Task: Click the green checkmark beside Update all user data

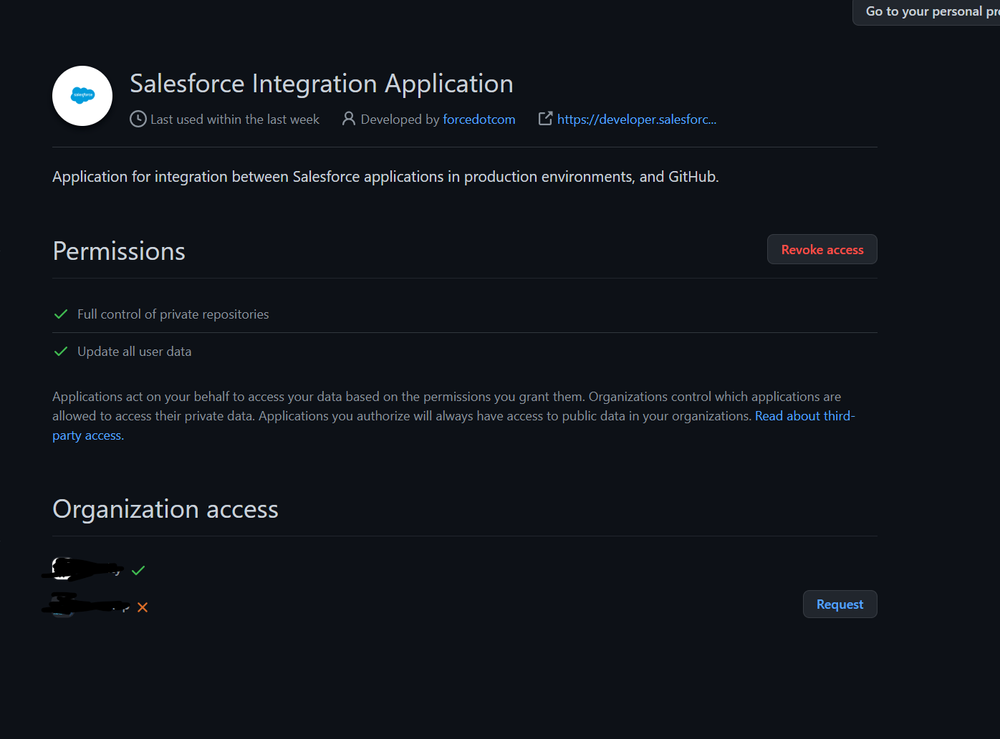Action: 61,352
